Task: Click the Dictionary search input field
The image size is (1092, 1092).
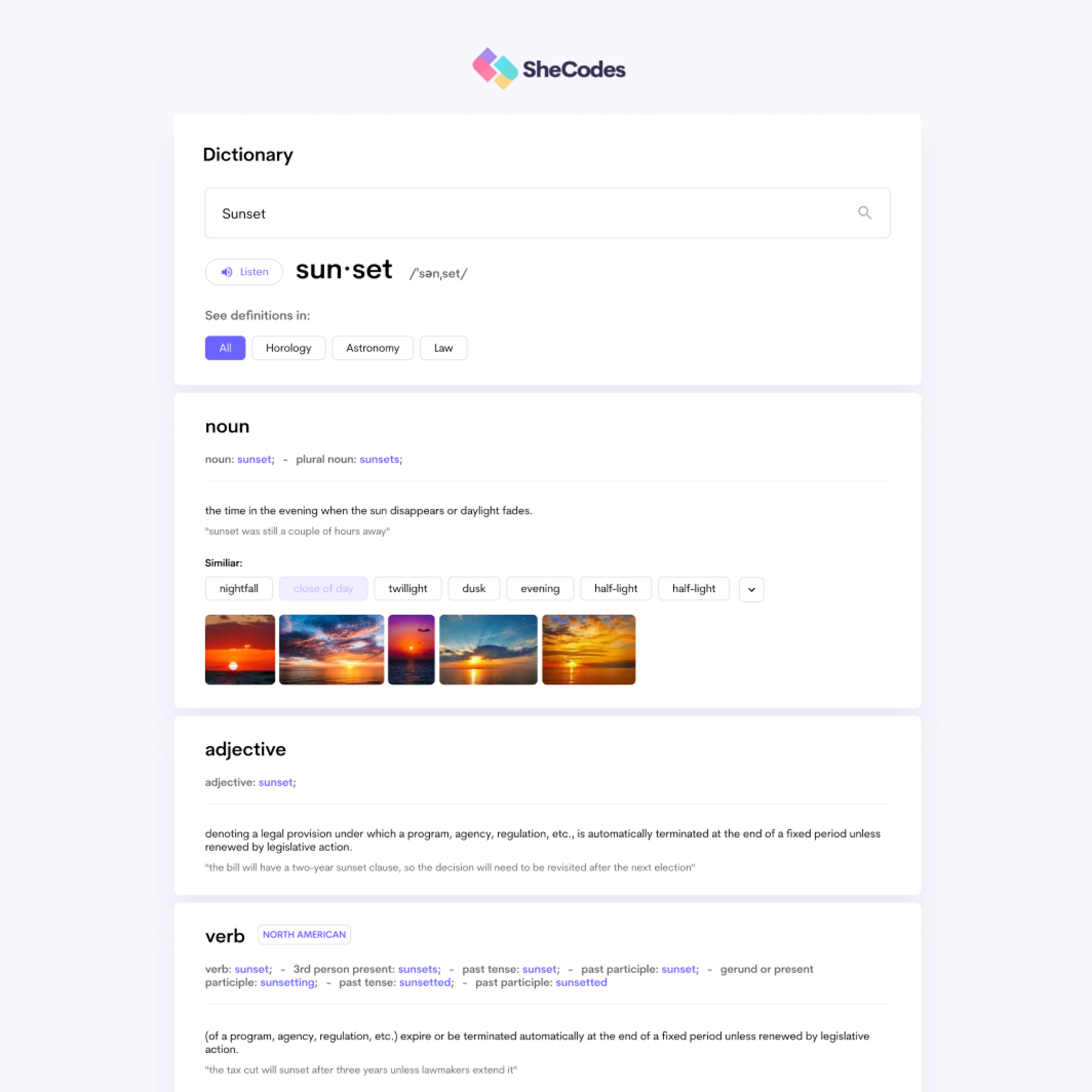Action: pos(547,212)
